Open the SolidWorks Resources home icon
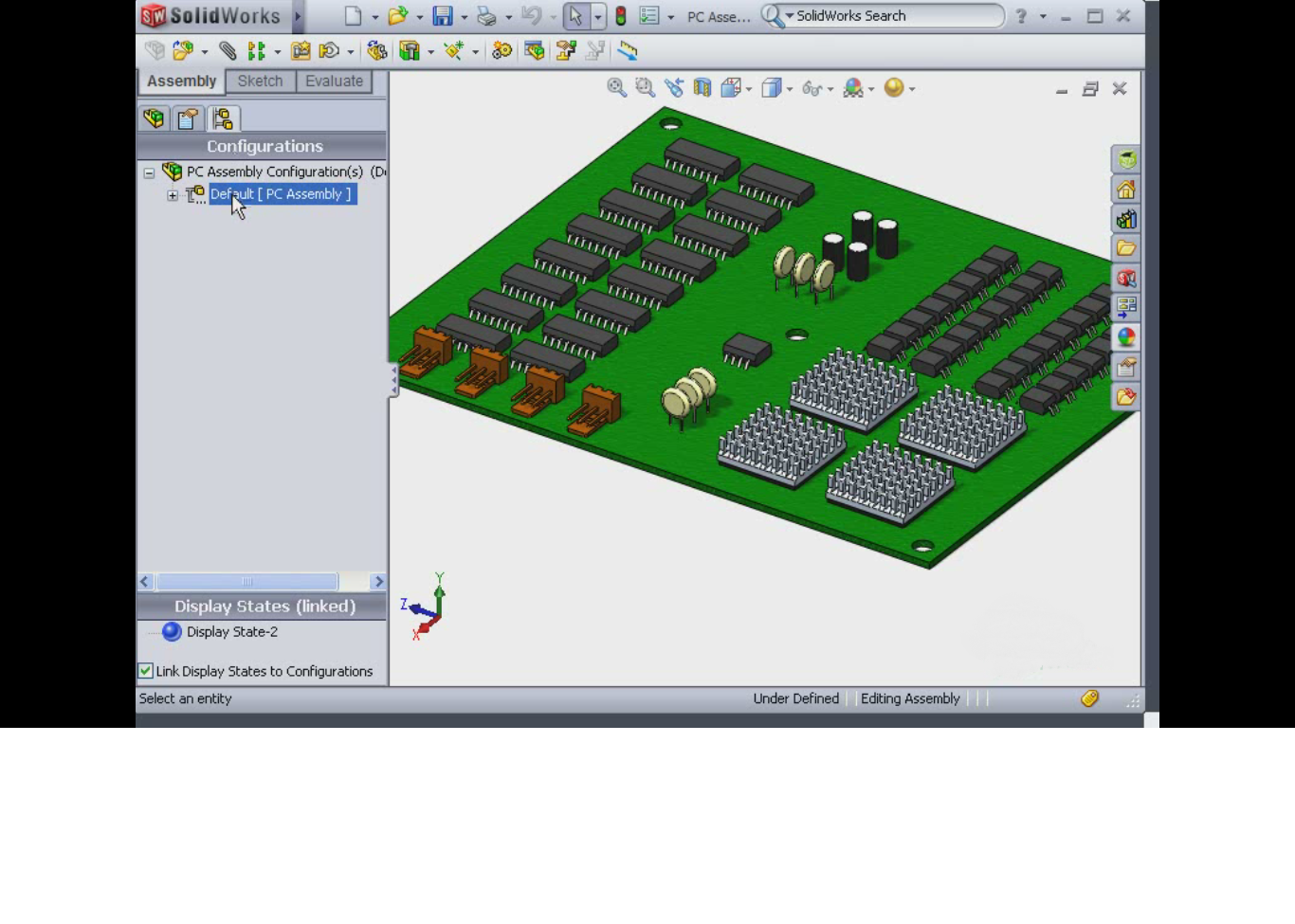1295x924 pixels. [x=1126, y=190]
